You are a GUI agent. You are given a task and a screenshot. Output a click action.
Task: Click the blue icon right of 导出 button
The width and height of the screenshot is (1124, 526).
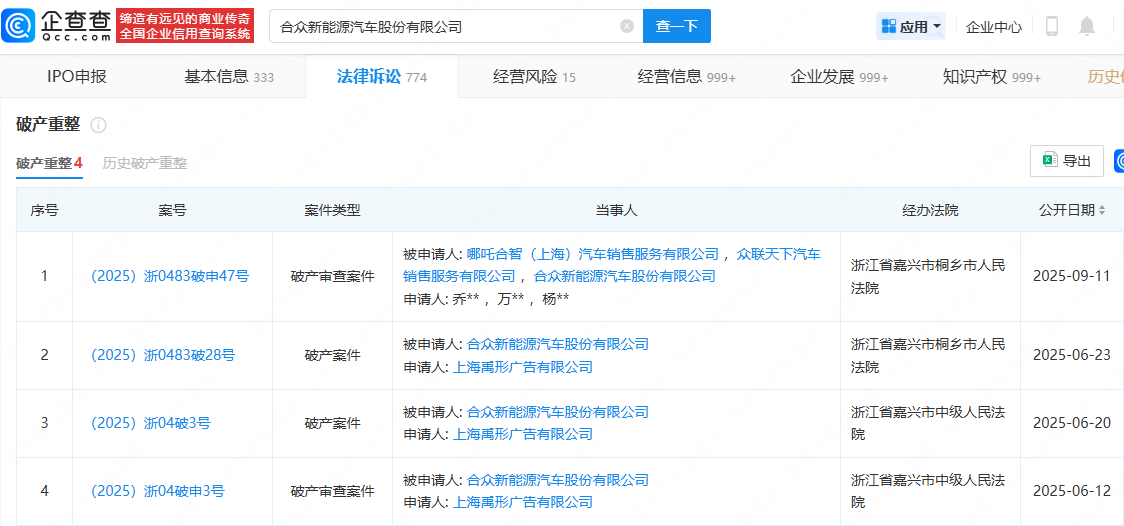click(x=1119, y=161)
